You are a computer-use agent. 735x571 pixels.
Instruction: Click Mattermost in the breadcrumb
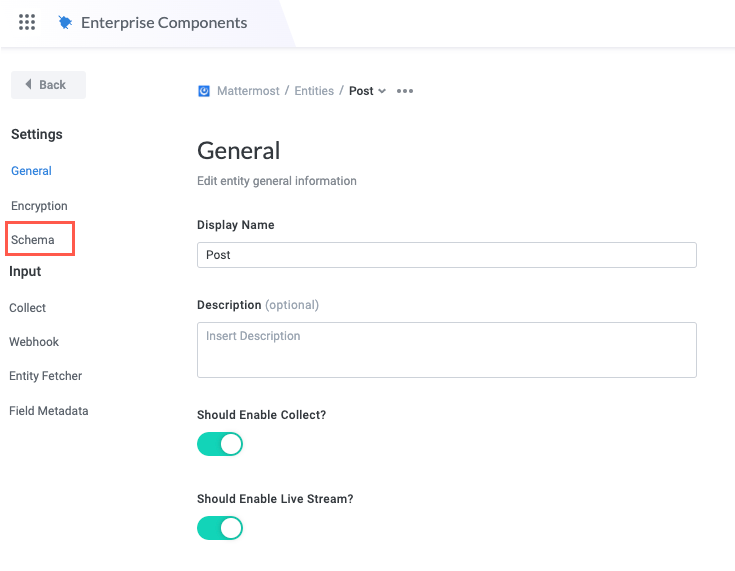pyautogui.click(x=250, y=91)
